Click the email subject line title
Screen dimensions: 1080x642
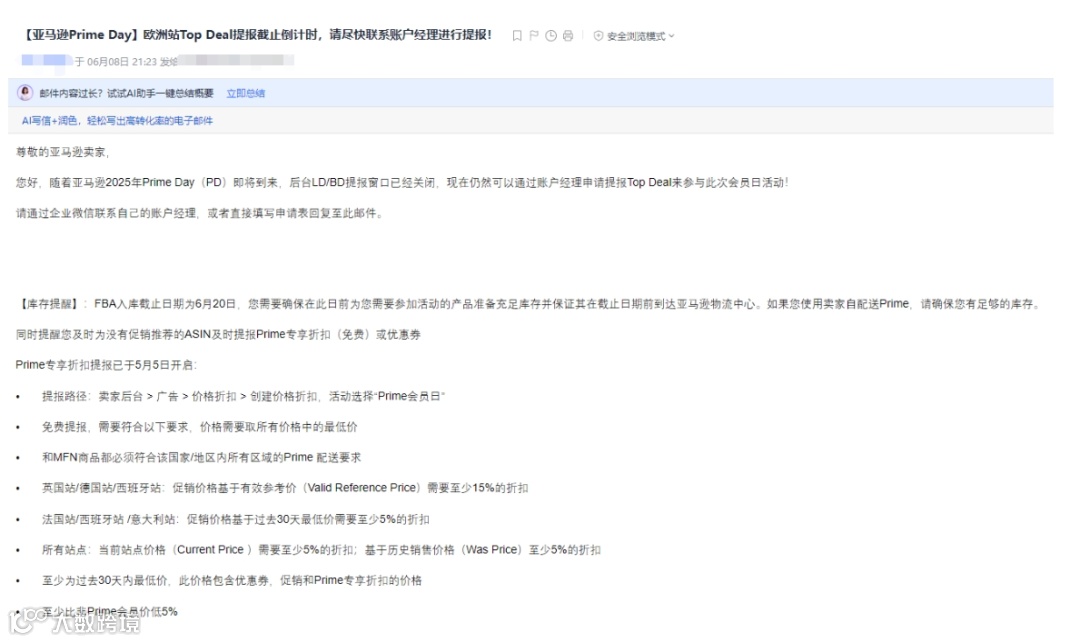[x=256, y=34]
